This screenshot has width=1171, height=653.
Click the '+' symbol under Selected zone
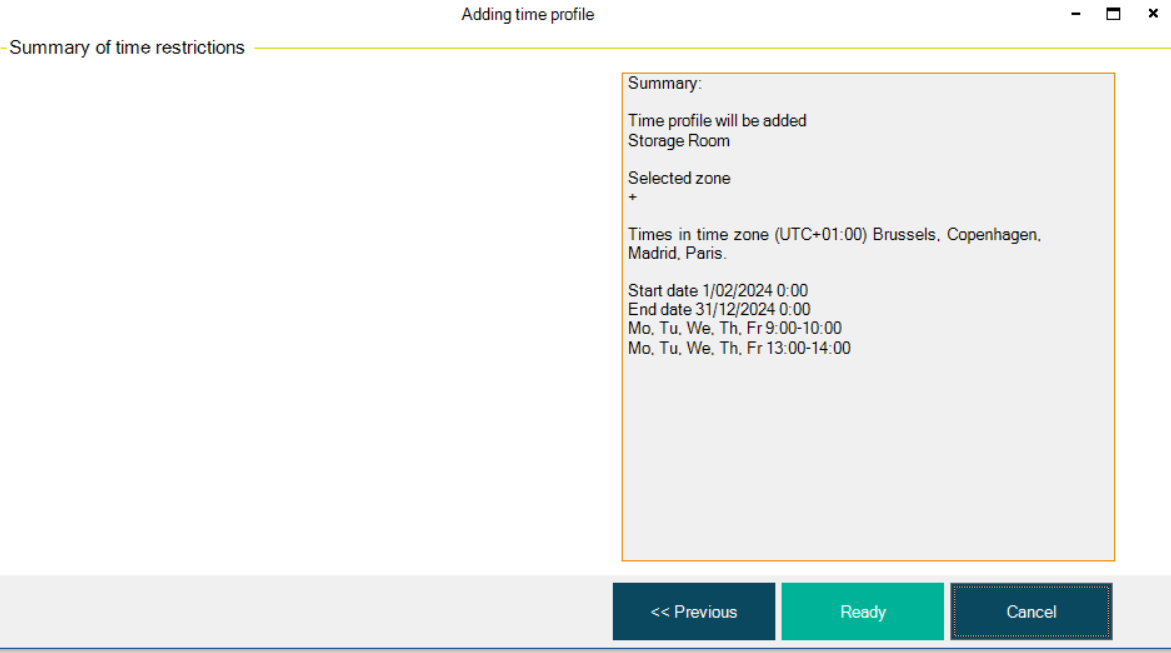pyautogui.click(x=632, y=198)
